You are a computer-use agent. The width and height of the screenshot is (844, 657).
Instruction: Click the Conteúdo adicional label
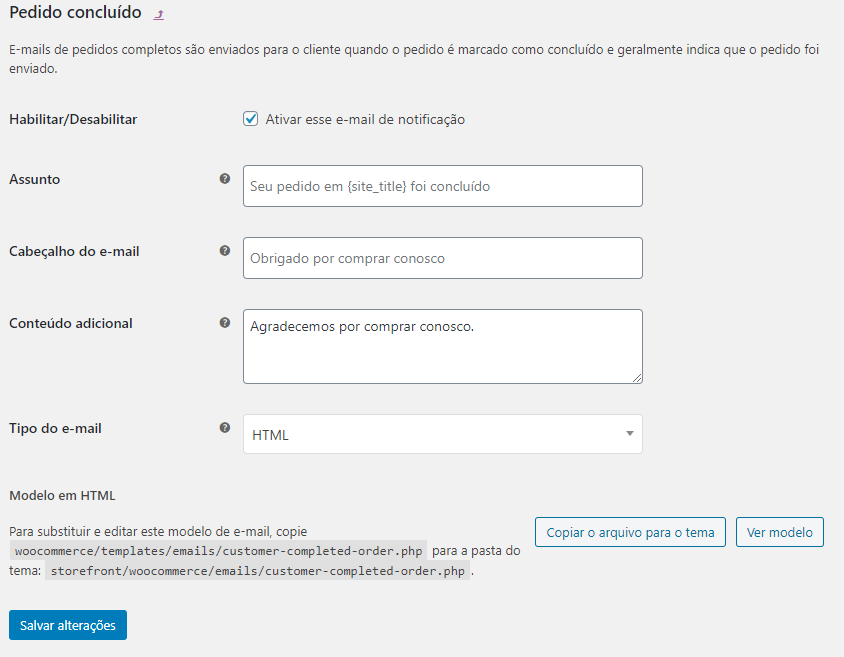coord(71,323)
